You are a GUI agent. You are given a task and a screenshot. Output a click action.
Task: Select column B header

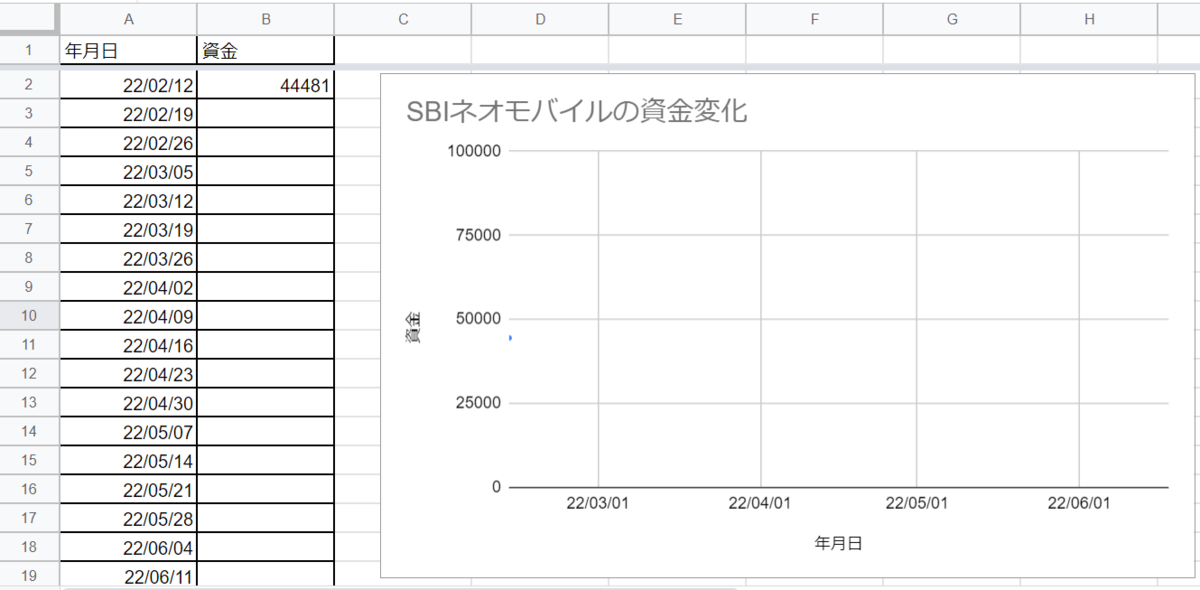coord(265,18)
